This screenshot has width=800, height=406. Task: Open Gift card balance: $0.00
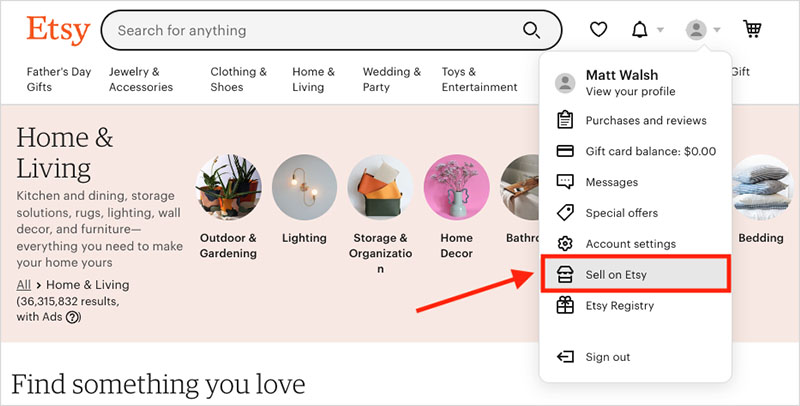click(x=651, y=151)
